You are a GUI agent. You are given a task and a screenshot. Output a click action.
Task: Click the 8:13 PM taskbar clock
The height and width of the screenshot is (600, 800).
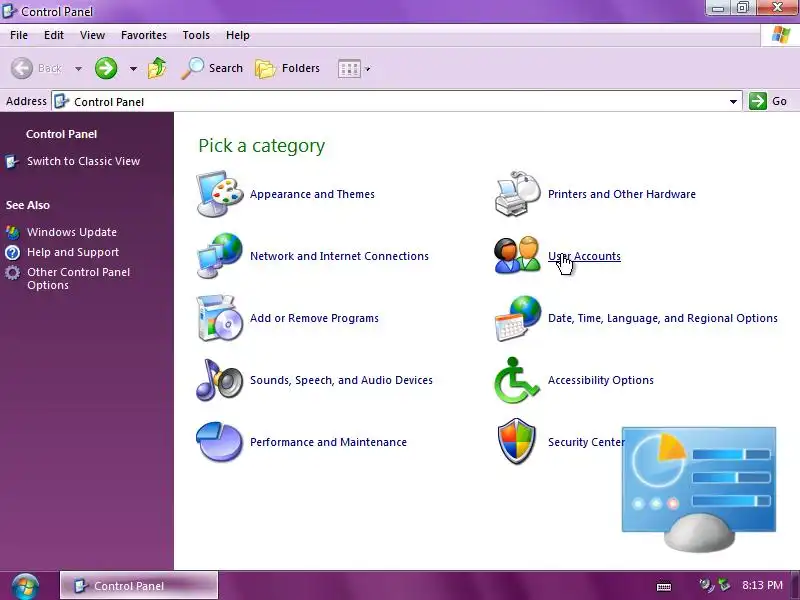click(x=762, y=585)
